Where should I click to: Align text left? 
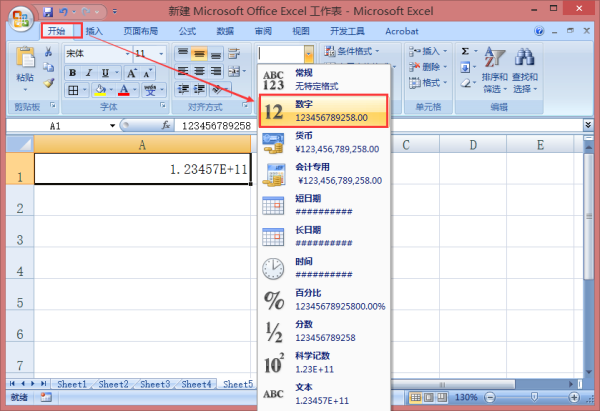pos(183,71)
